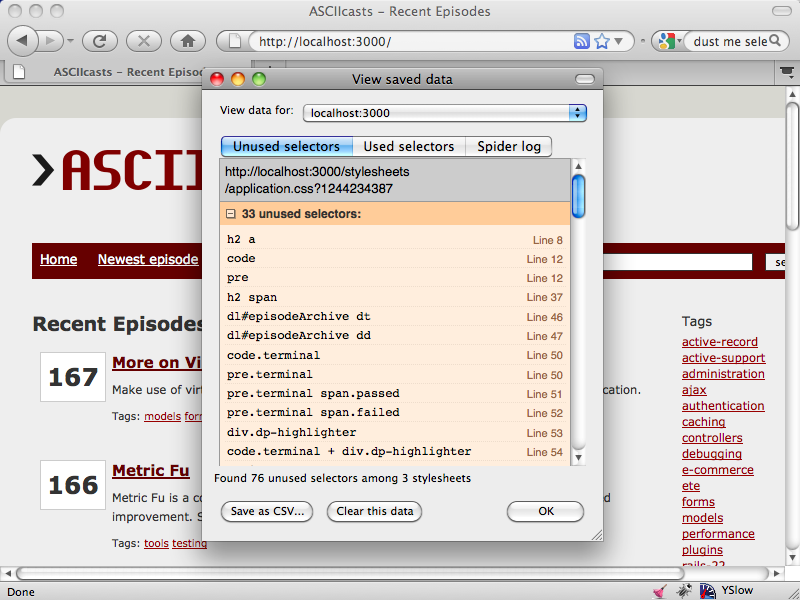
Task: Open the active-support tag link
Action: 723,358
